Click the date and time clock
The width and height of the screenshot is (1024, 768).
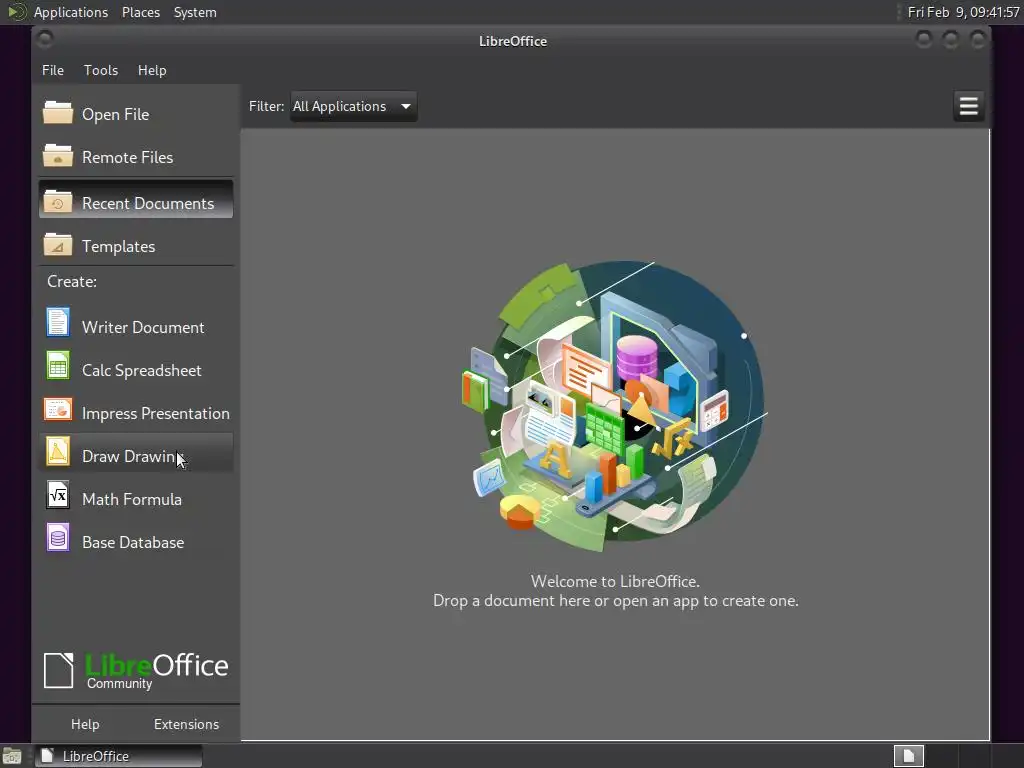963,12
